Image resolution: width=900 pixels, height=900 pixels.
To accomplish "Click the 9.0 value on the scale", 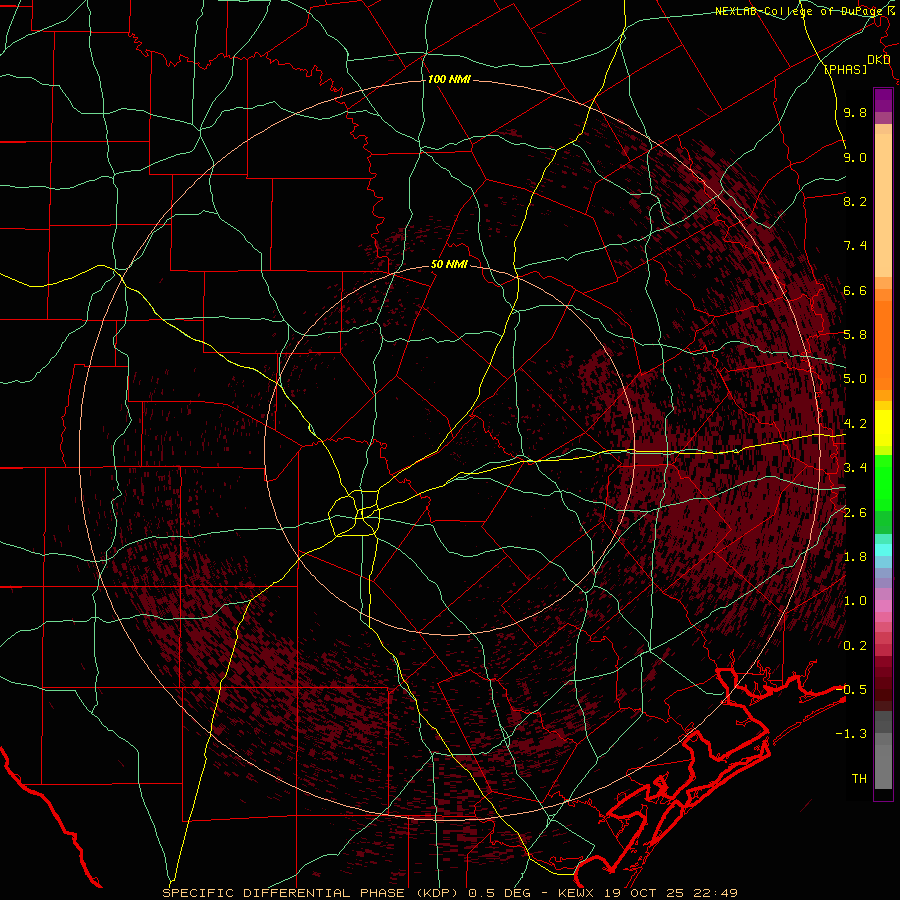I will click(x=855, y=158).
